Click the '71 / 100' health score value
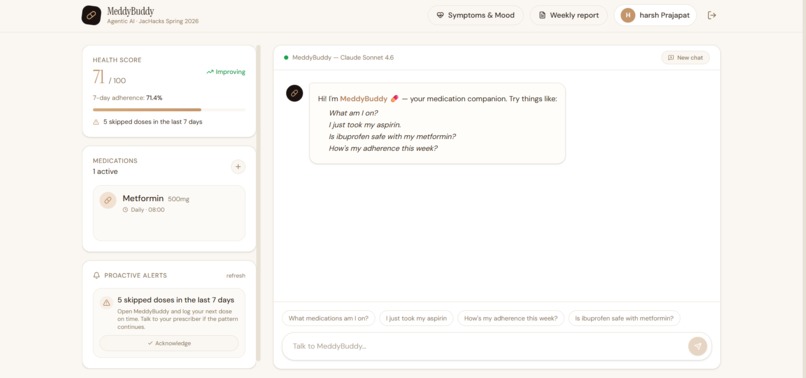This screenshot has width=806, height=378. click(109, 78)
